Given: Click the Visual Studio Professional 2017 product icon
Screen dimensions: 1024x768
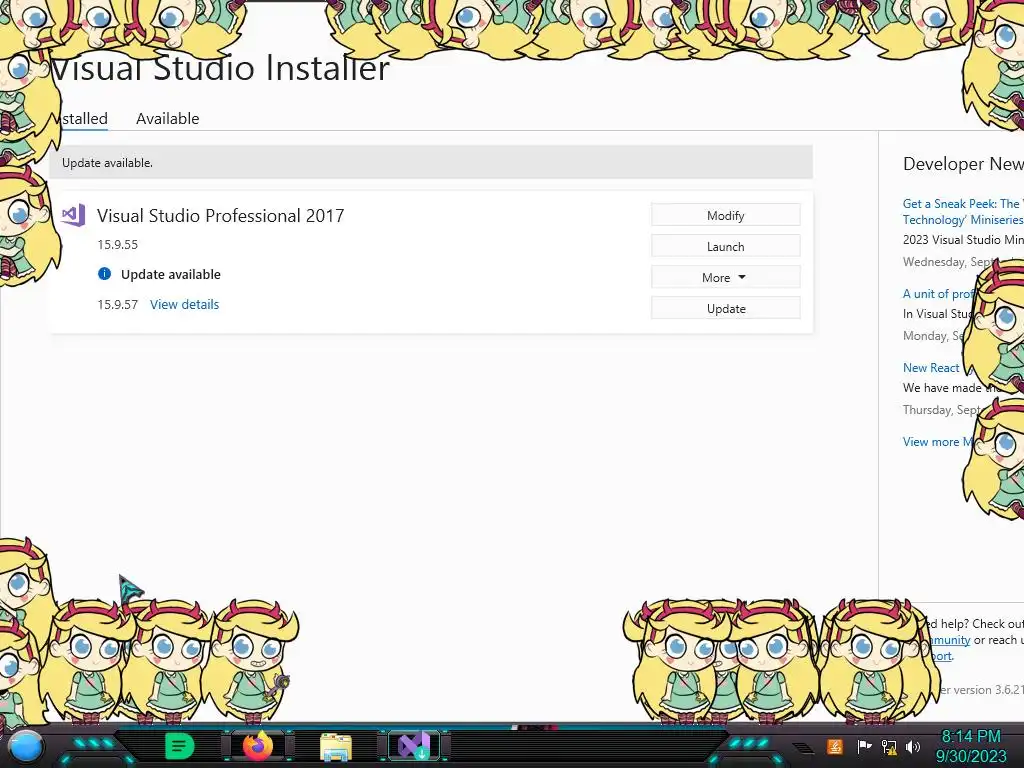Looking at the screenshot, I should [73, 215].
